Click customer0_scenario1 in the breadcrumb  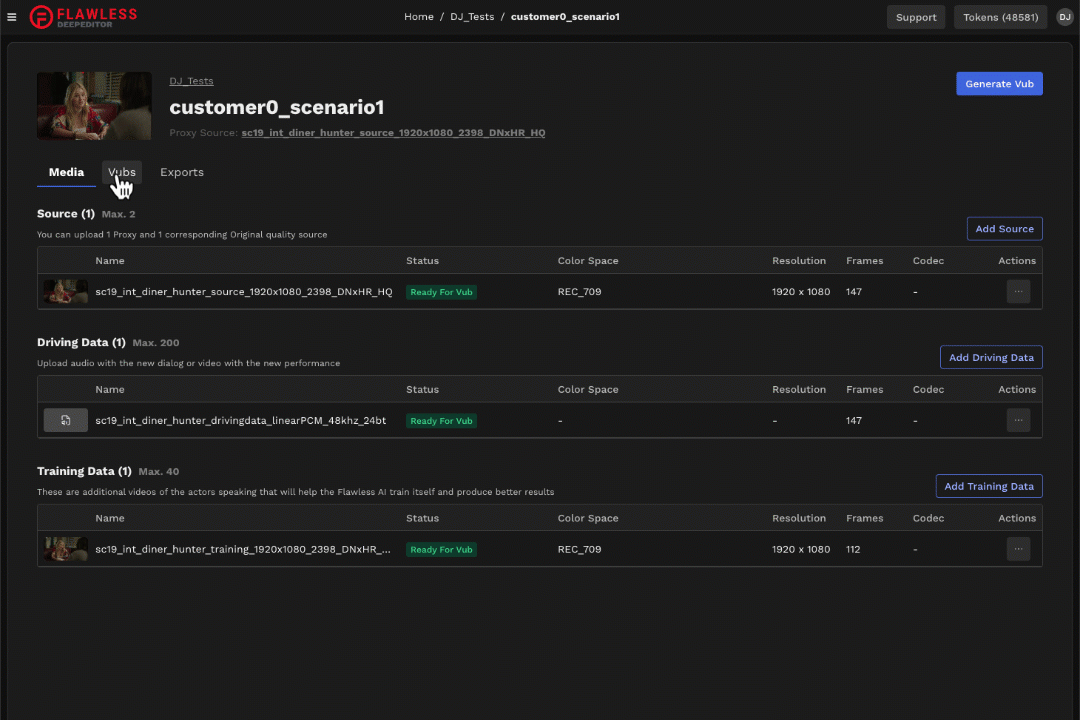coord(565,17)
